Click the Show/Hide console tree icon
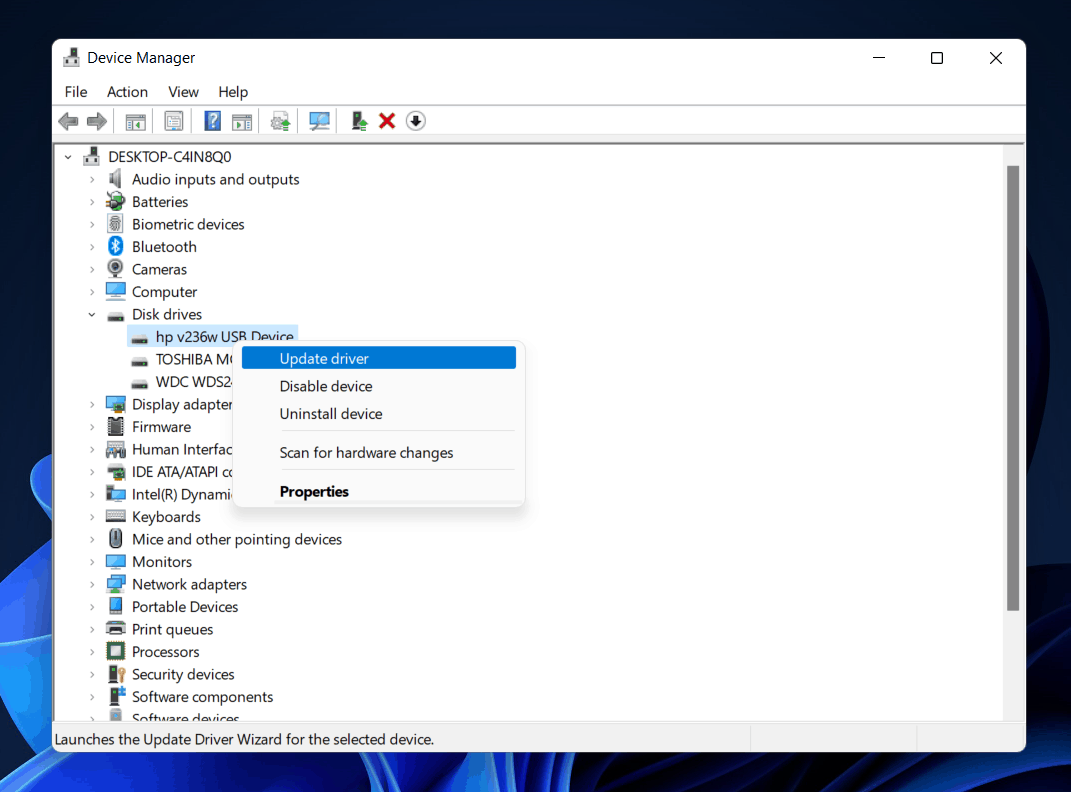Image resolution: width=1071 pixels, height=792 pixels. (135, 121)
